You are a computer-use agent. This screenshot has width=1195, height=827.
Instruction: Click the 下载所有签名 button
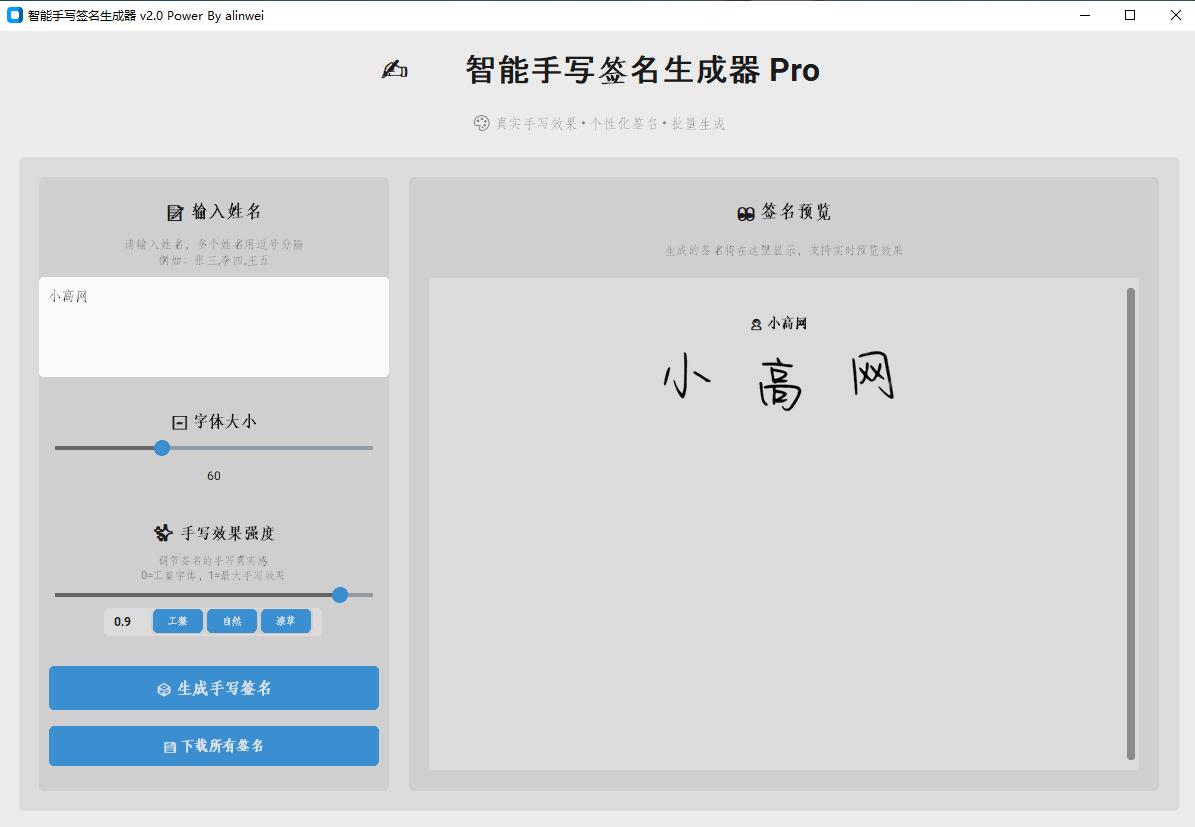(214, 746)
